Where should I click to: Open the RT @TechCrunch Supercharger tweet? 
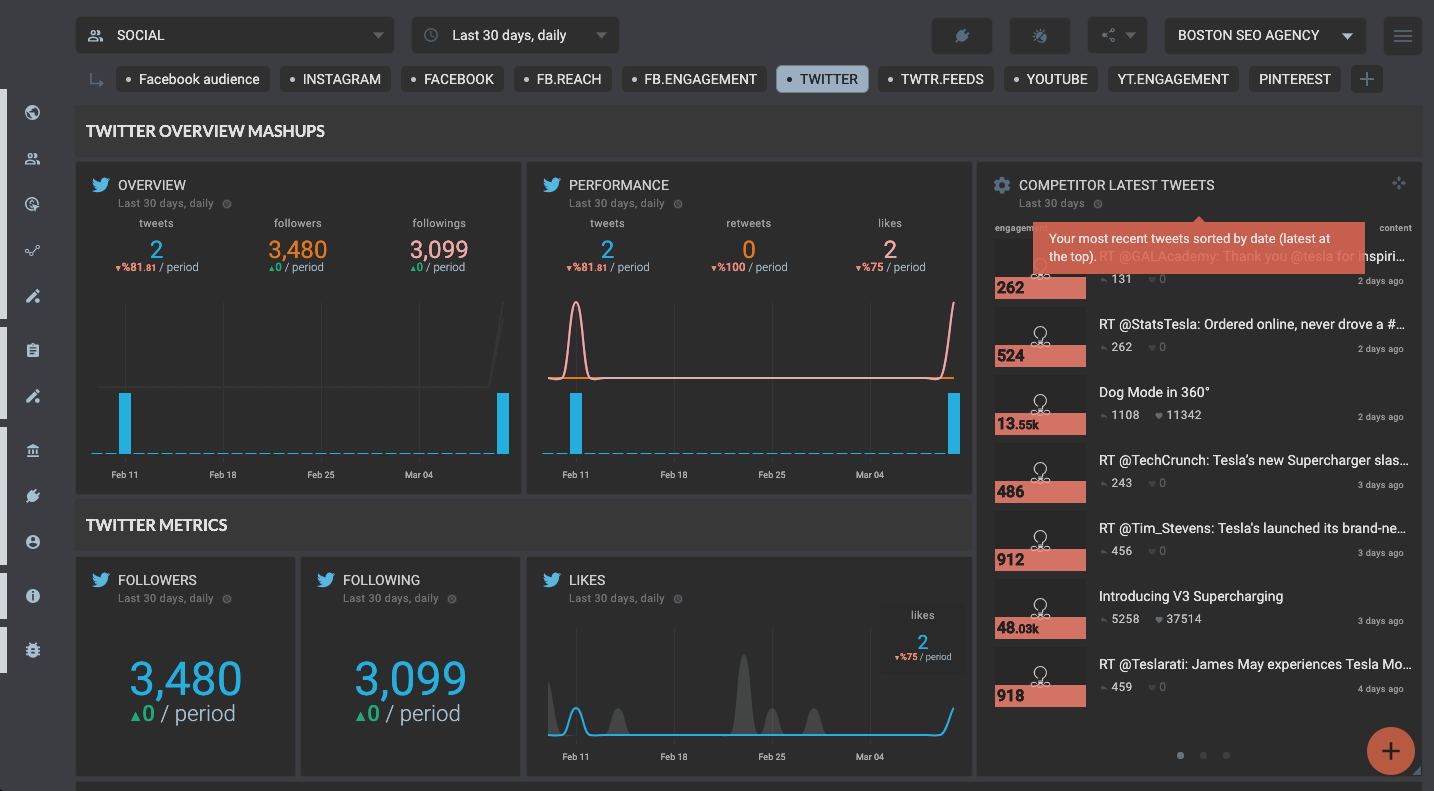1254,460
